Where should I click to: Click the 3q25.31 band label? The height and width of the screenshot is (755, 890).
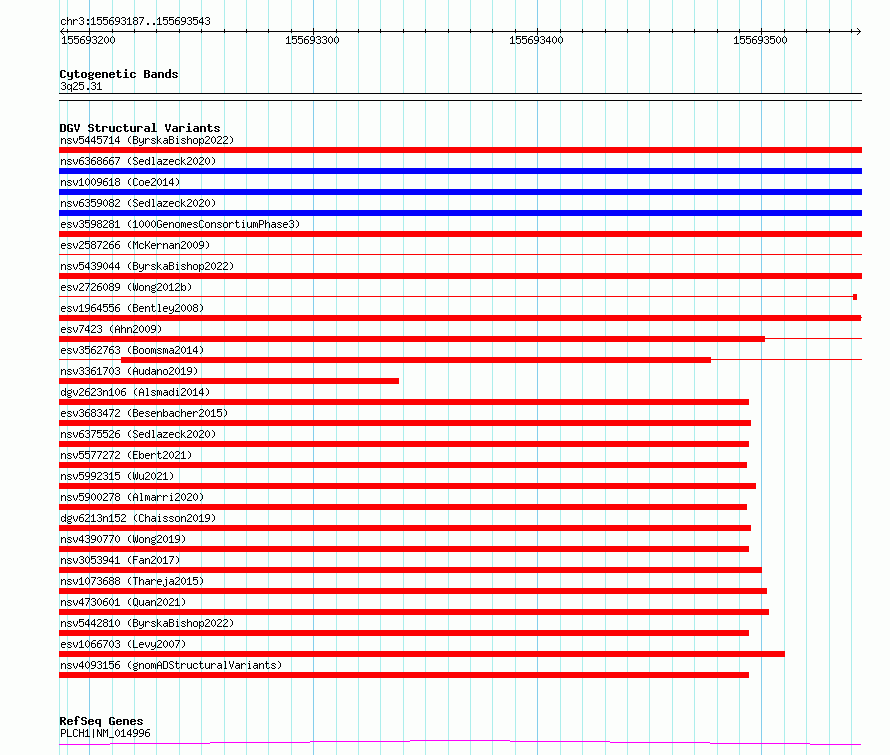coord(81,86)
